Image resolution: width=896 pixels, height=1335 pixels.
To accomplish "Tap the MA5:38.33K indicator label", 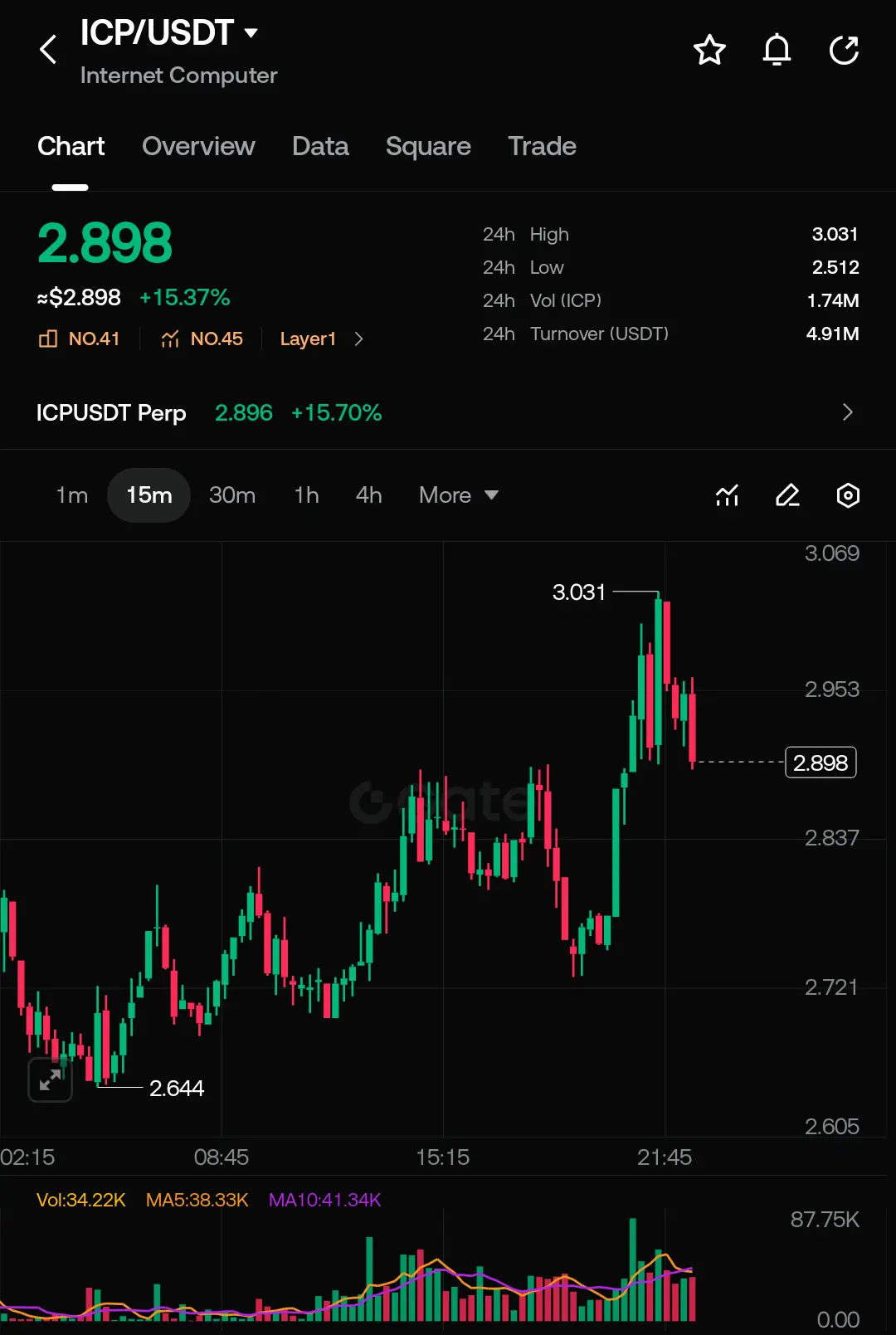I will pos(197,1200).
